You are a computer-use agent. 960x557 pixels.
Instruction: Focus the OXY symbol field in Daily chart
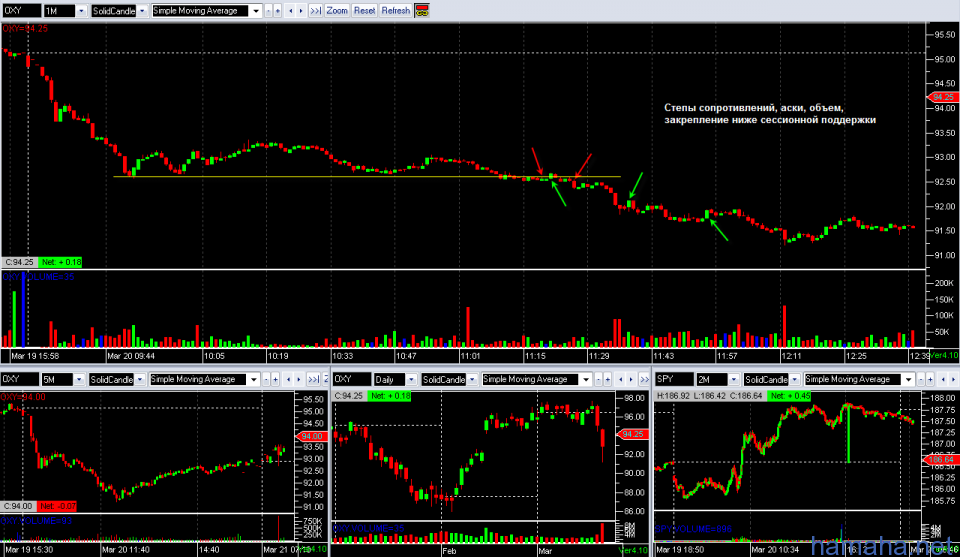352,379
